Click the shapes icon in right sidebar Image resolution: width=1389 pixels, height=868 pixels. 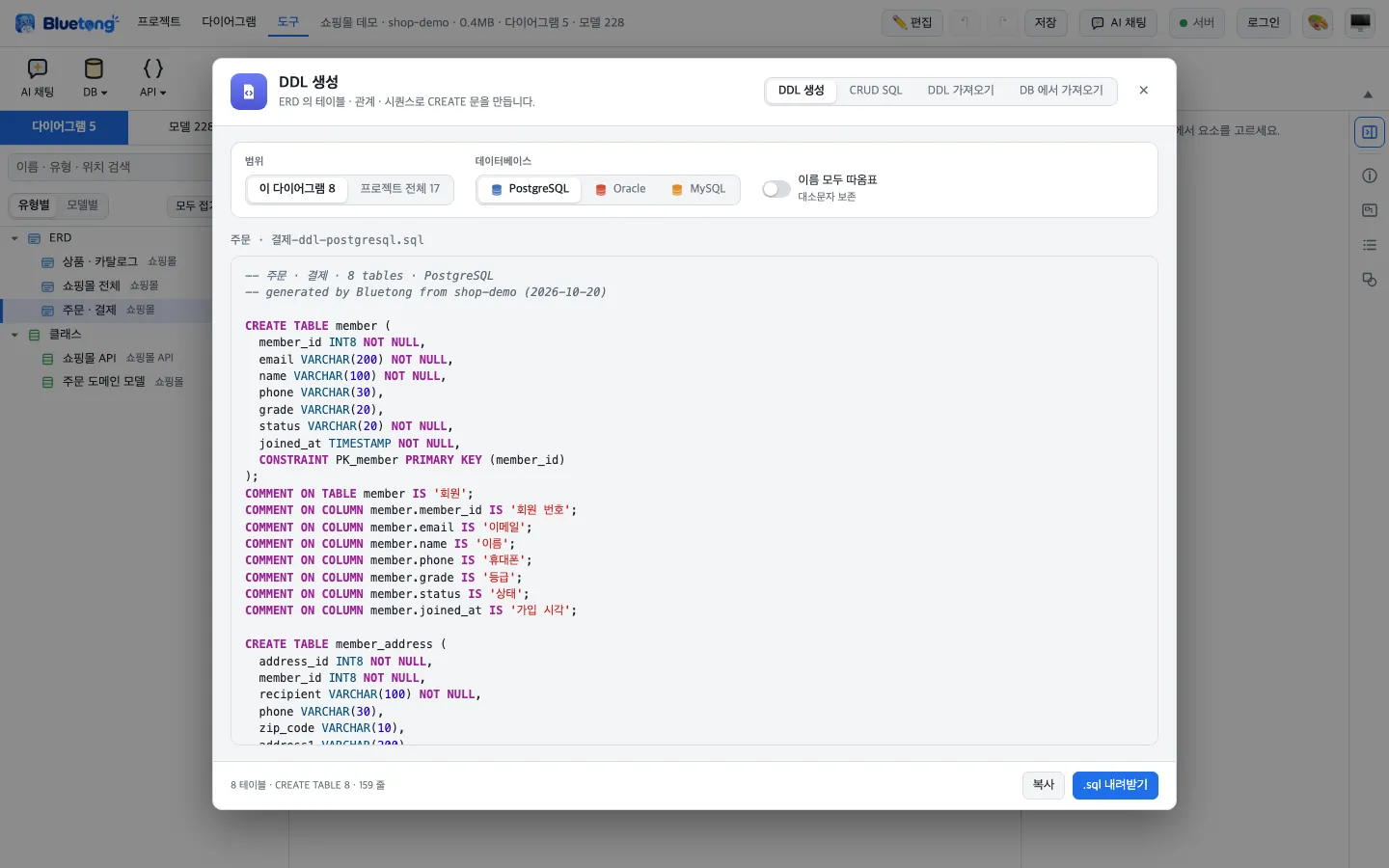click(x=1369, y=280)
